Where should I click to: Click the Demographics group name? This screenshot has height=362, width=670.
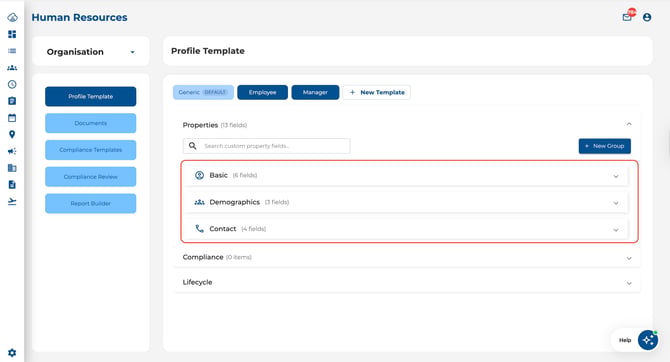[x=235, y=202]
